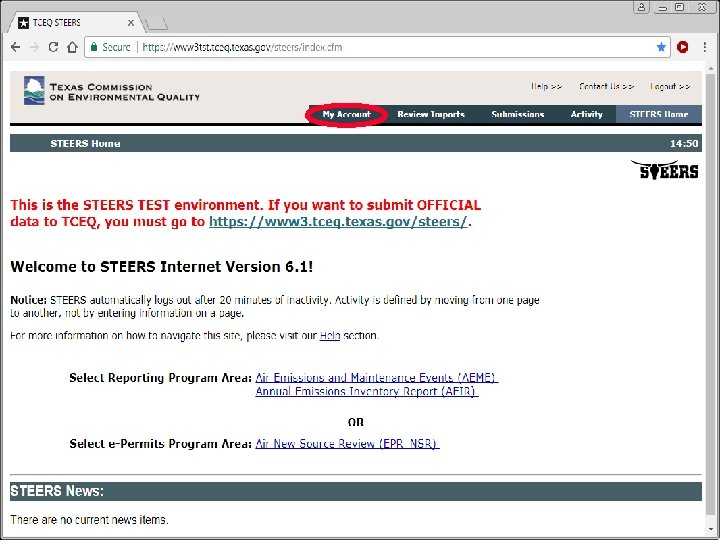
Task: Toggle the bookmark star in address bar
Action: (x=661, y=47)
